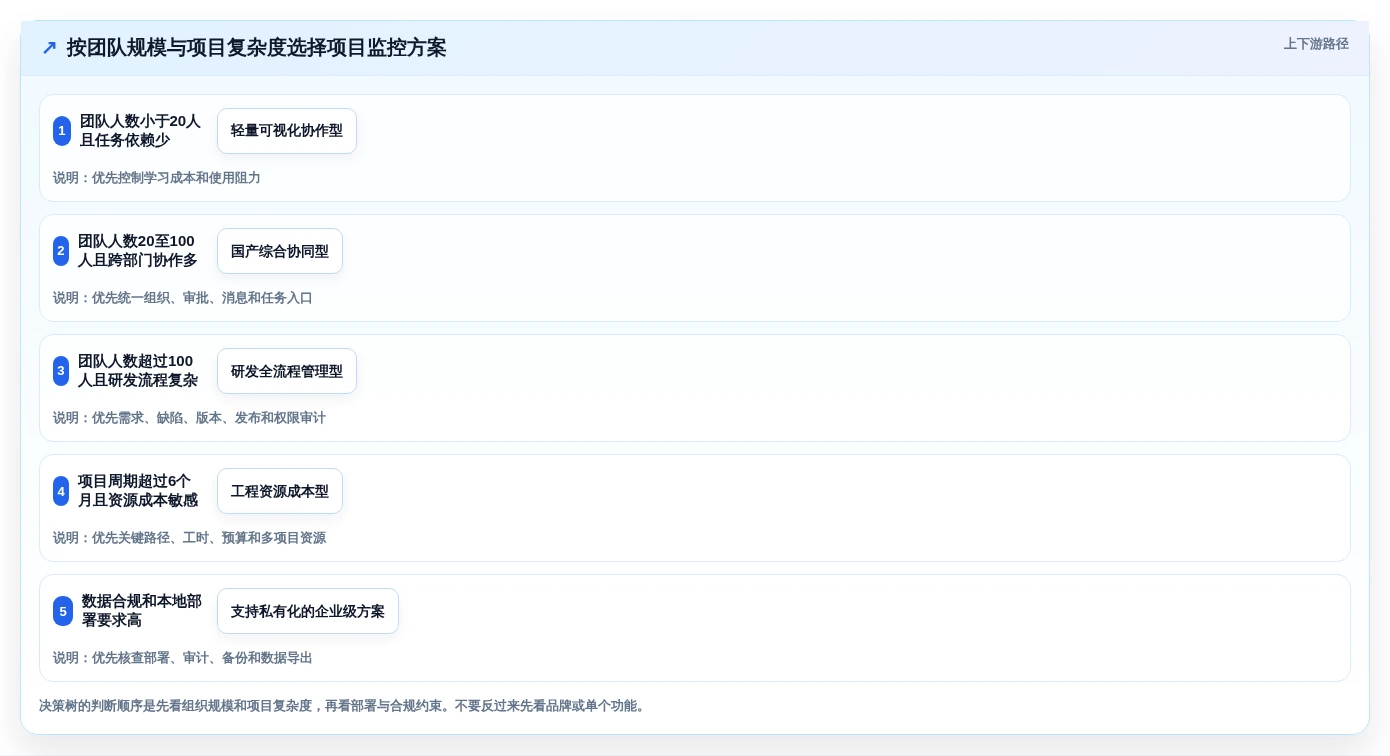Click the arrow icon beside the decision-tree title

pos(49,48)
